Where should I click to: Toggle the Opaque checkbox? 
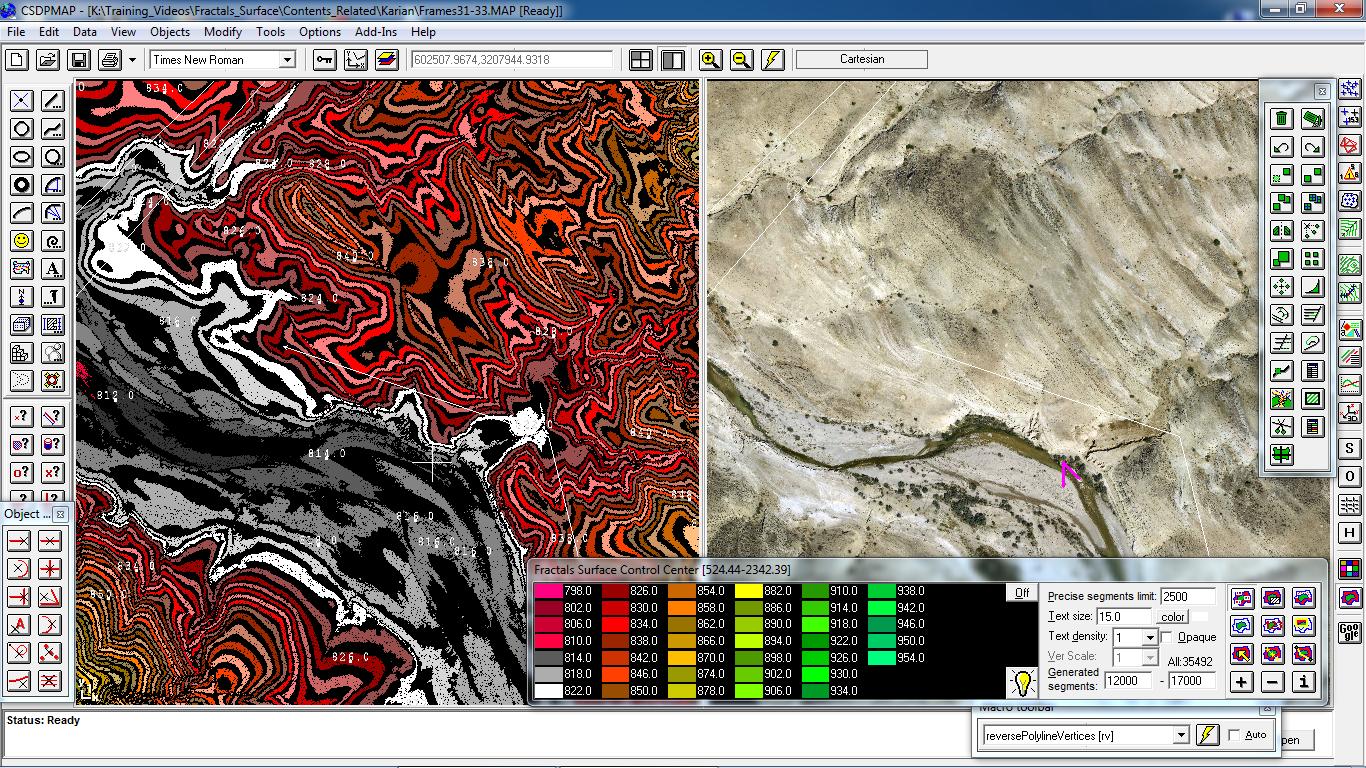[1166, 637]
